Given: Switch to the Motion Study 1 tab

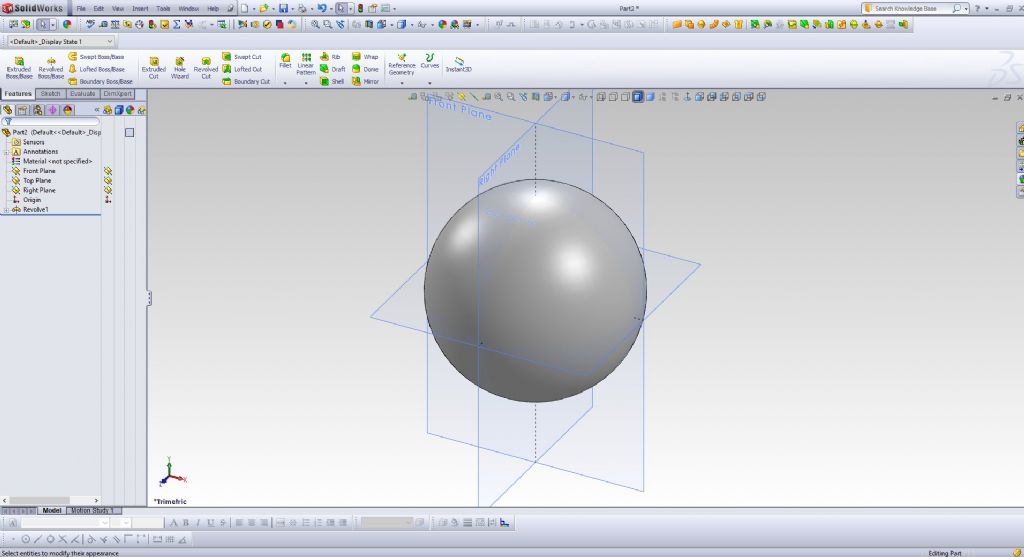Looking at the screenshot, I should pos(92,511).
